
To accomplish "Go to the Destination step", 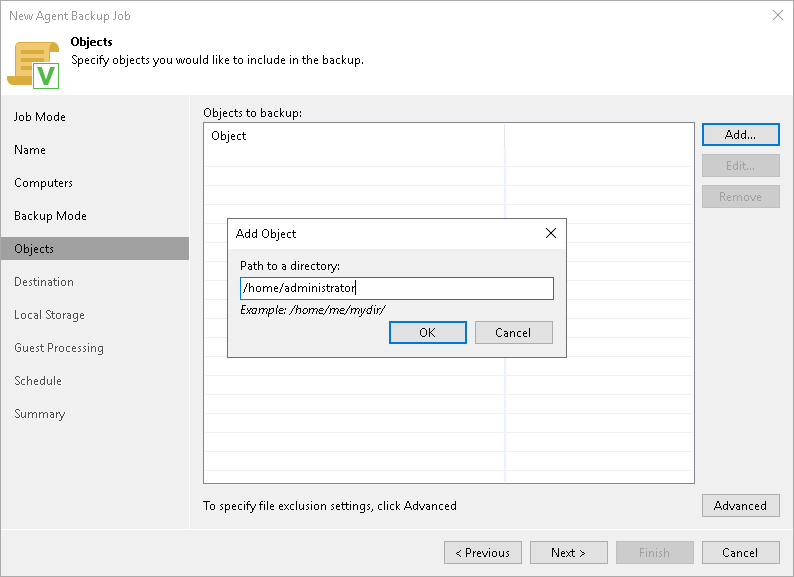I will pyautogui.click(x=44, y=282).
